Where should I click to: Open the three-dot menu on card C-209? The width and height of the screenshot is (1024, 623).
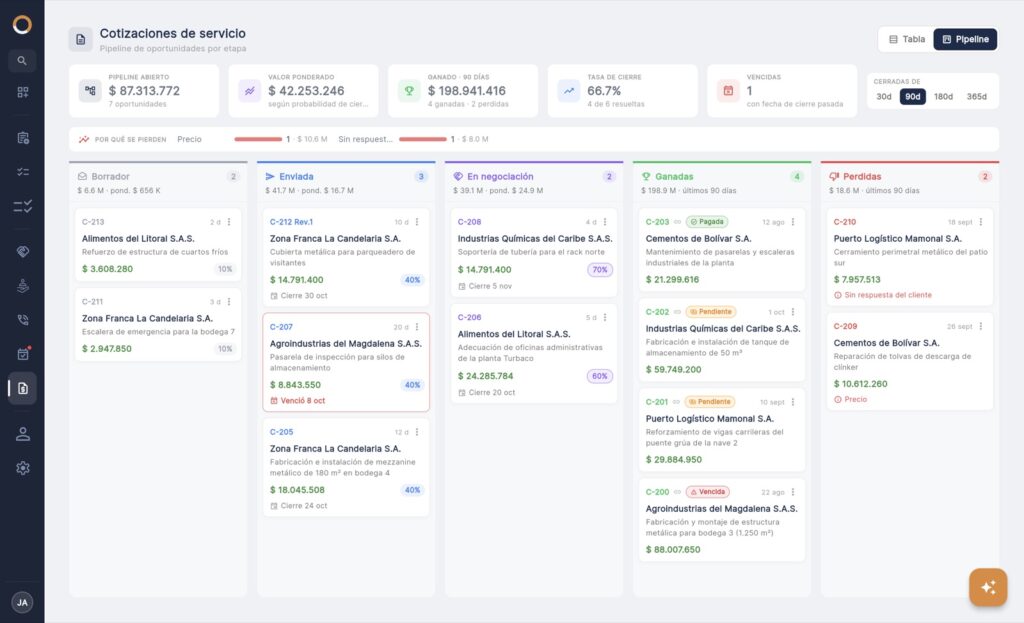pos(981,326)
